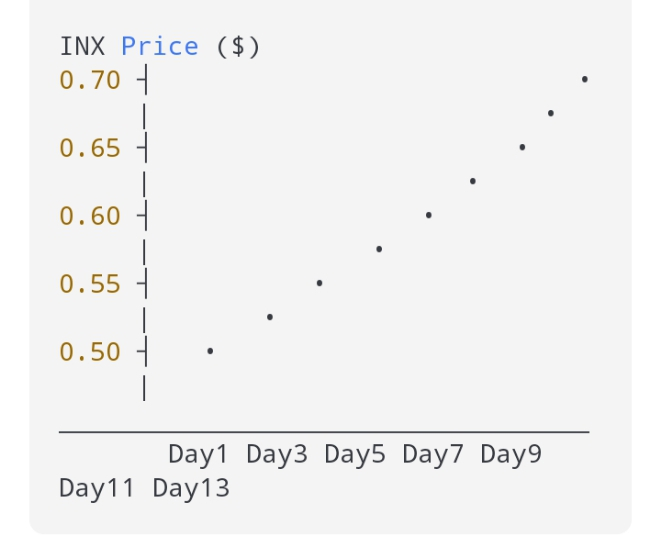Click the blue Price word in title

pyautogui.click(x=160, y=47)
